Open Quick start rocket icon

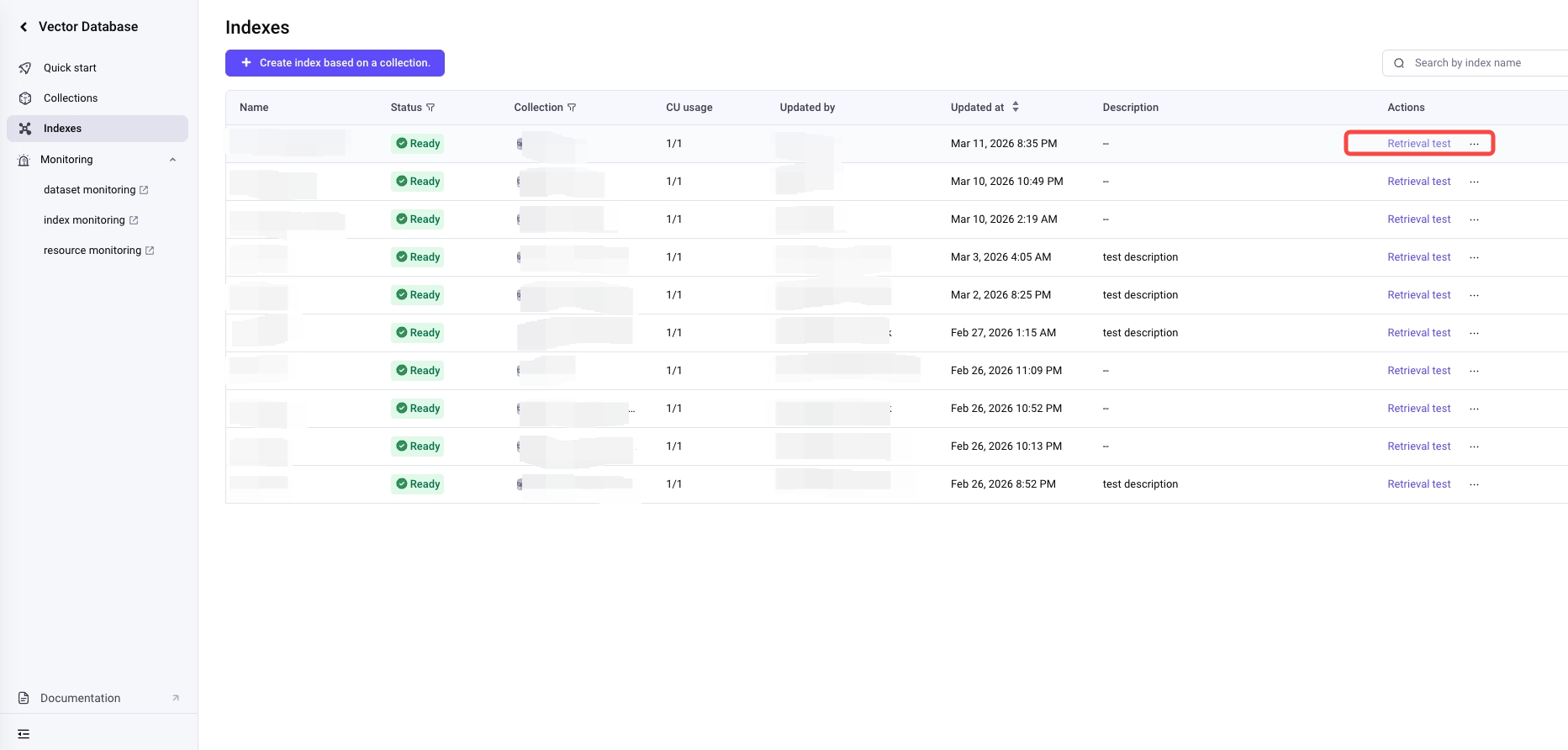25,68
